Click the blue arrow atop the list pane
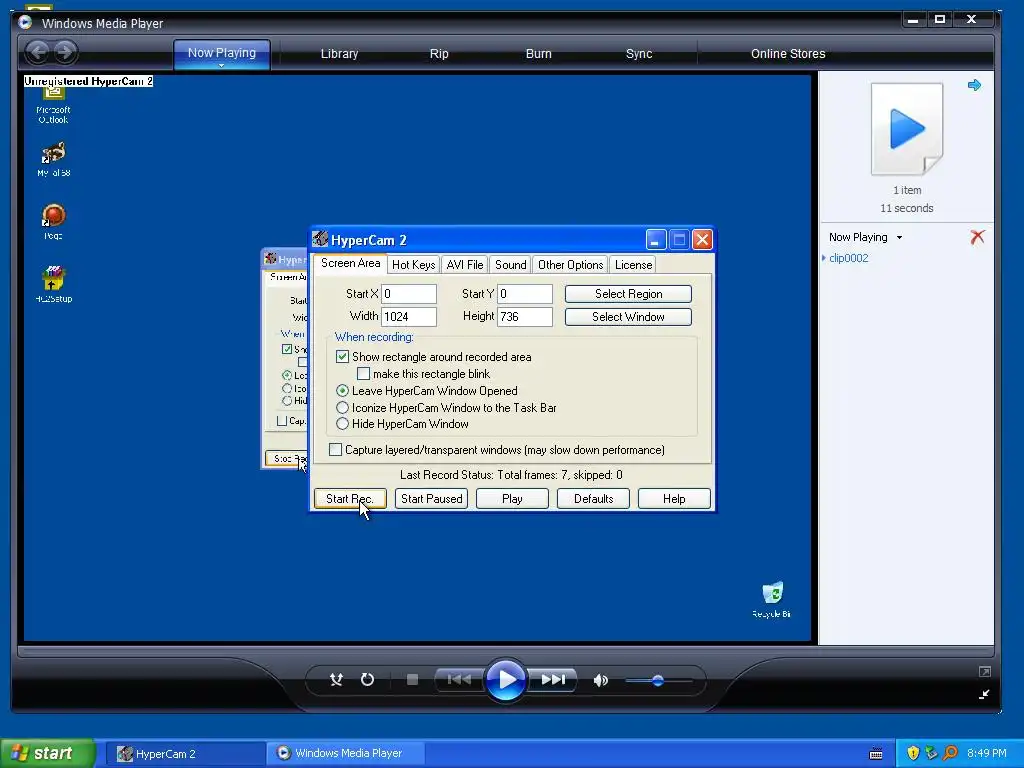This screenshot has height=768, width=1024. (x=974, y=85)
